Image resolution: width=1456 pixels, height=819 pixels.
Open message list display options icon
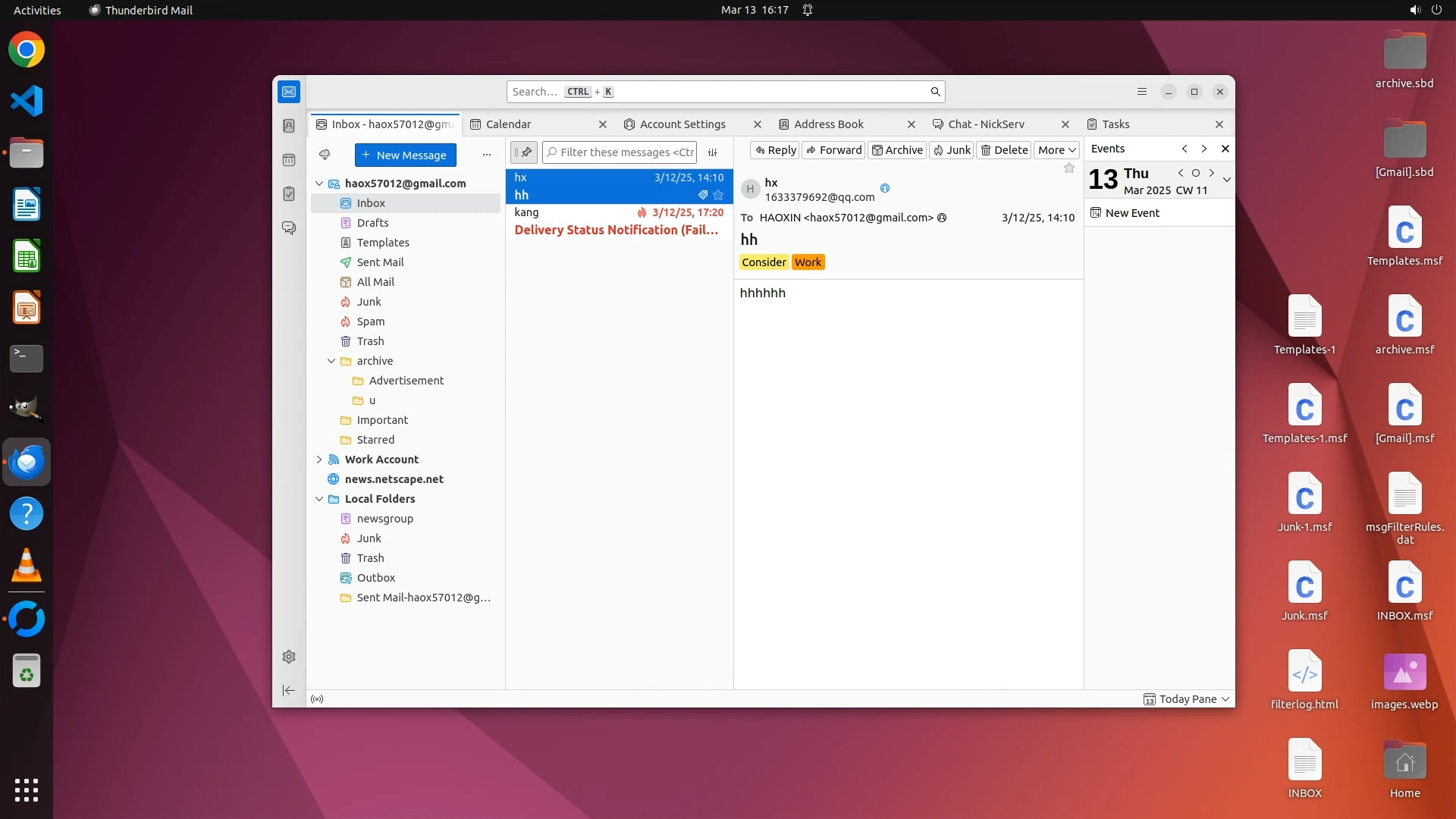(x=713, y=152)
